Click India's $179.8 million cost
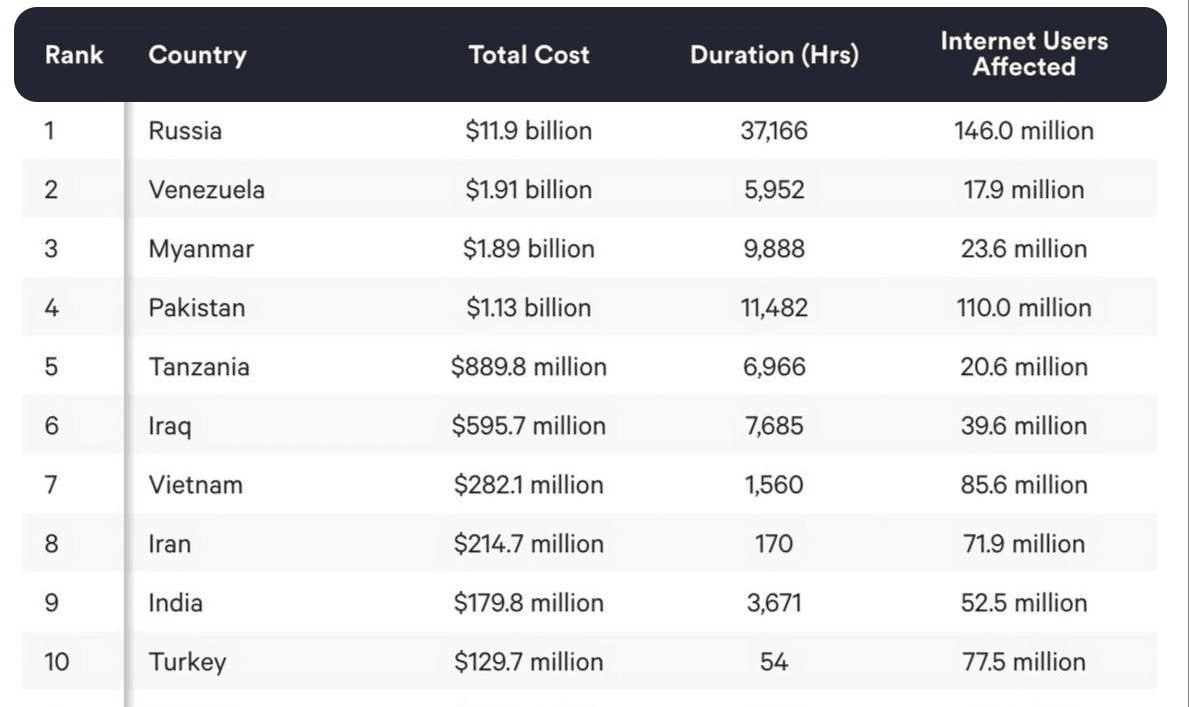The image size is (1189, 707). coord(529,603)
